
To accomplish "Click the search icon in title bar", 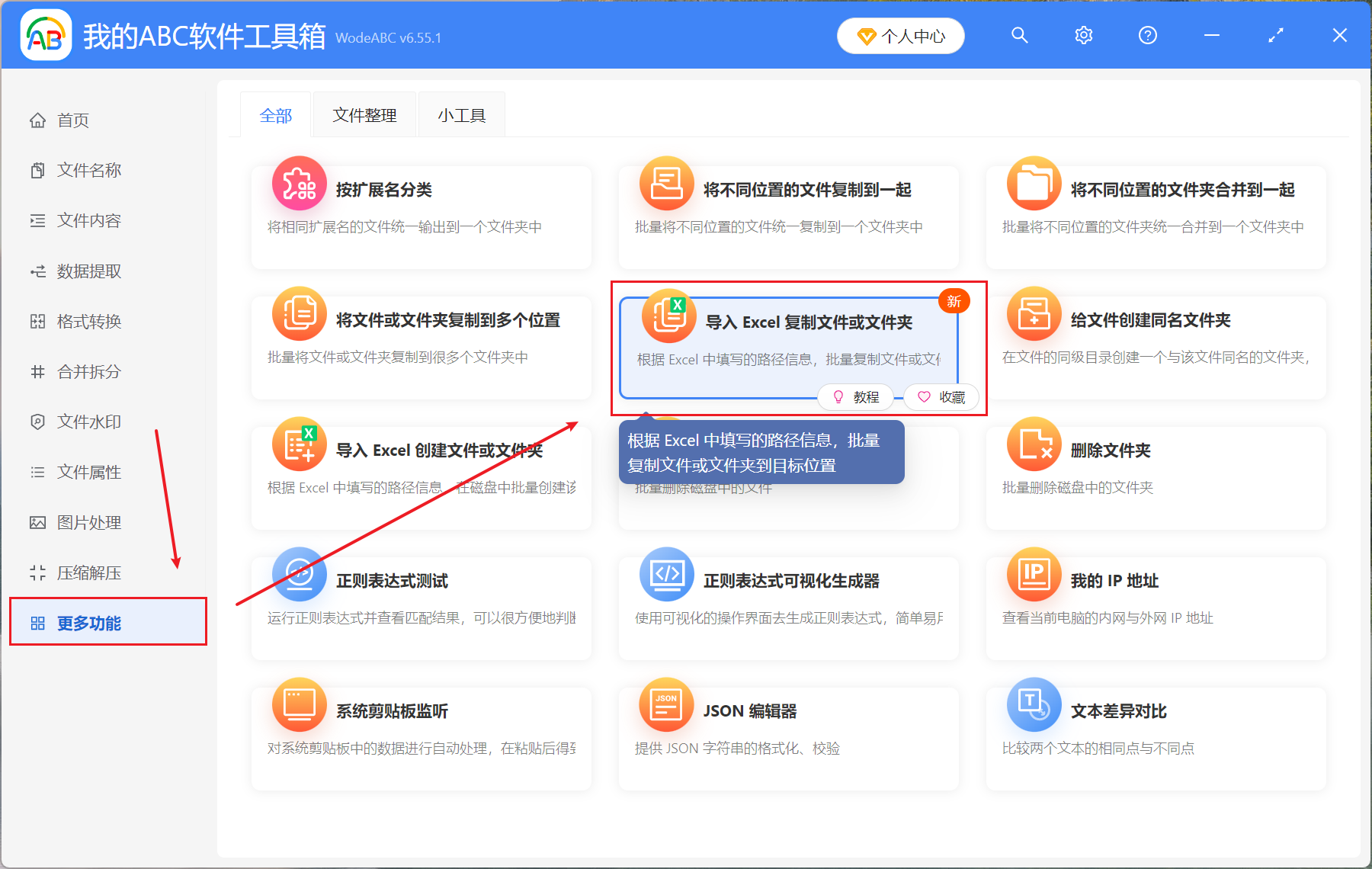I will click(1019, 35).
